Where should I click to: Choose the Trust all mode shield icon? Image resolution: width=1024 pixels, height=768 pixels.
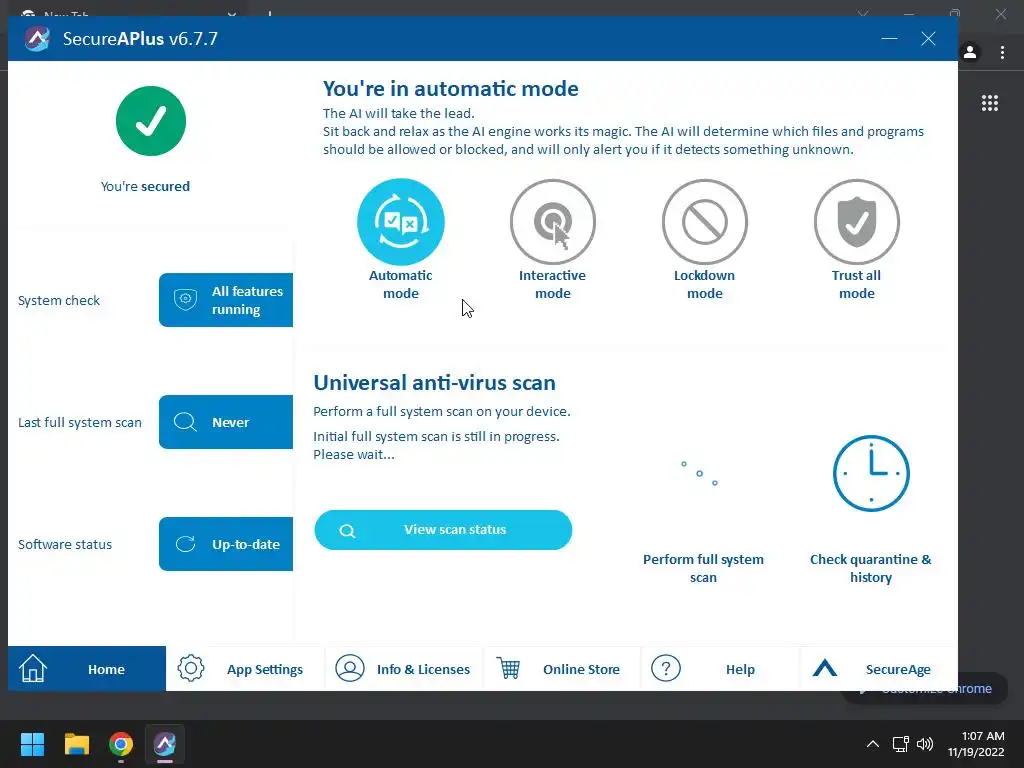[x=857, y=222]
